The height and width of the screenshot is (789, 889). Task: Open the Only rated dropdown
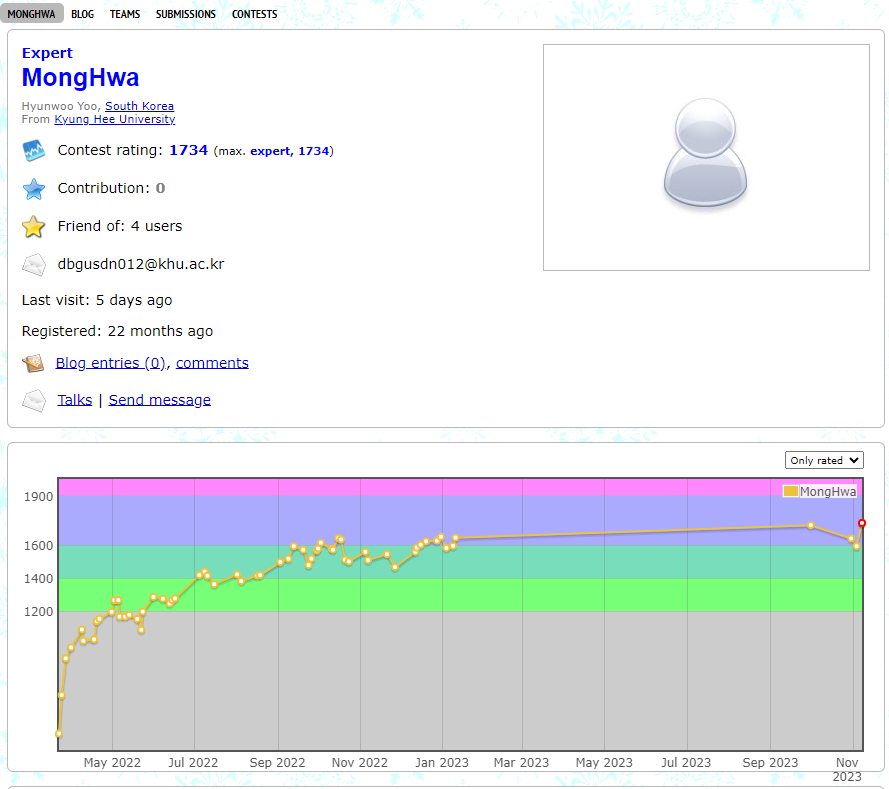click(x=824, y=460)
